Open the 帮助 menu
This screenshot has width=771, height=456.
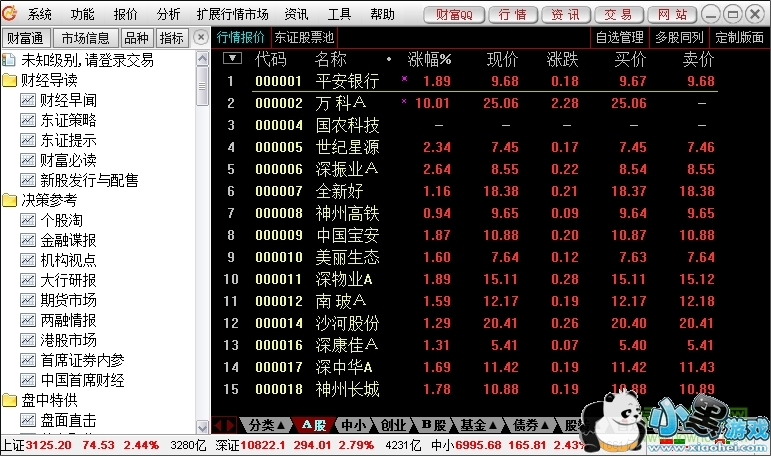click(x=383, y=14)
